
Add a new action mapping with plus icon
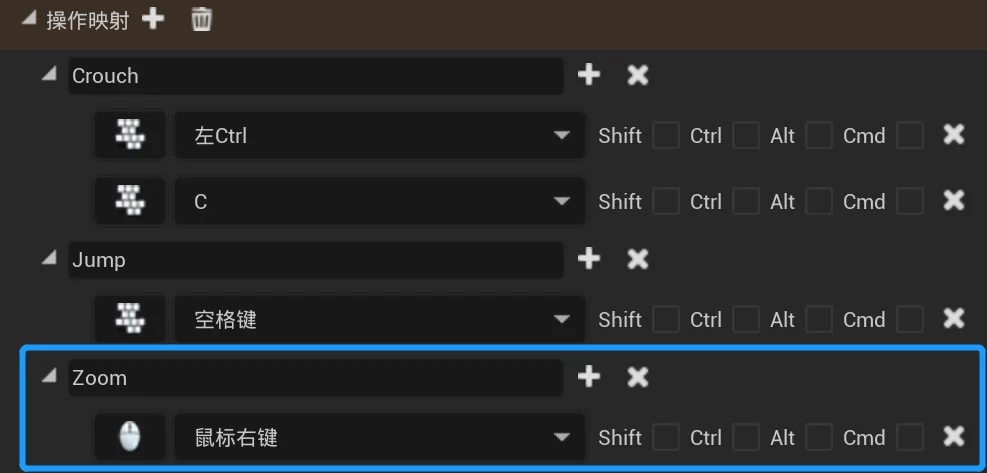click(153, 19)
